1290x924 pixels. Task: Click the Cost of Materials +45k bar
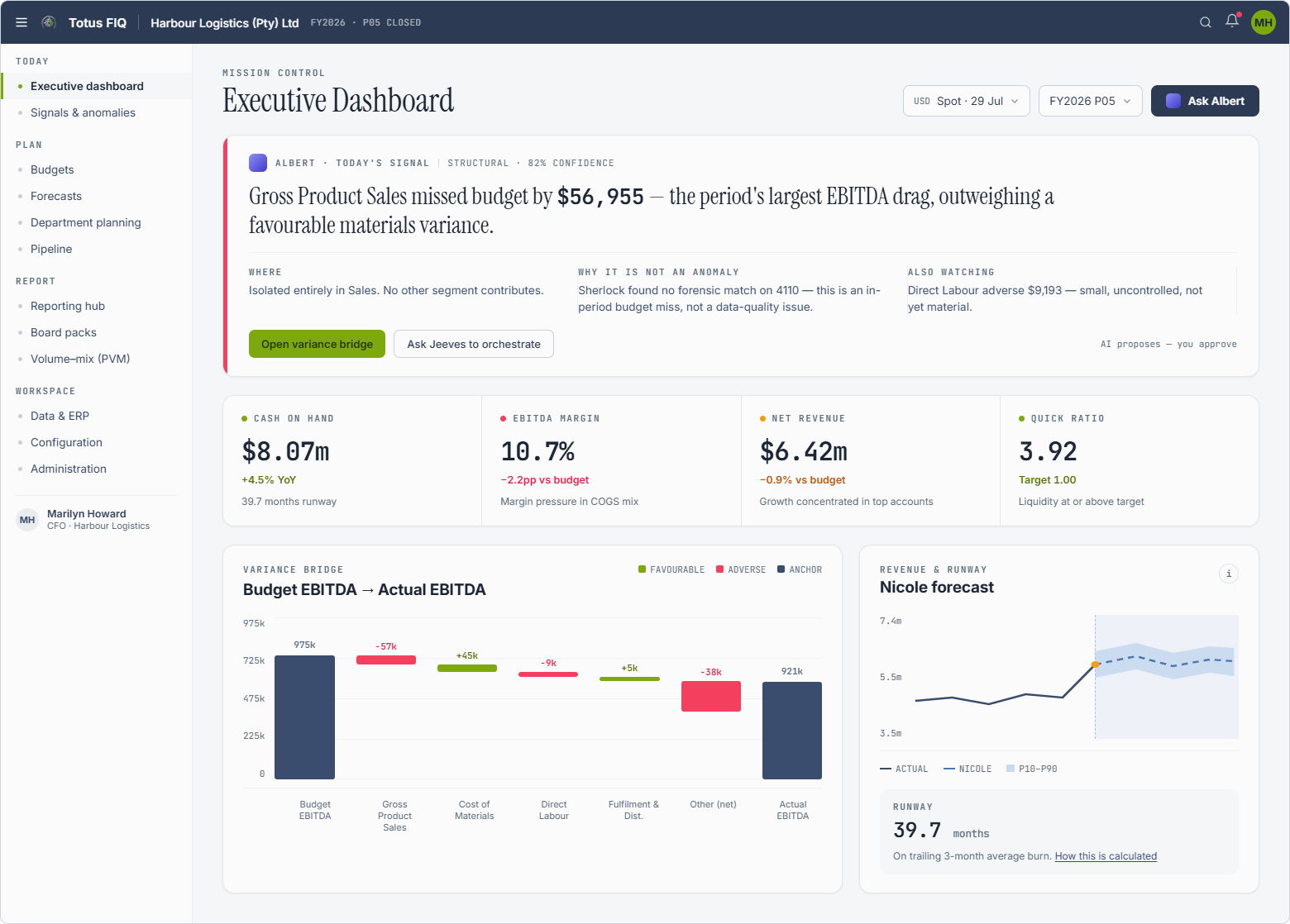tap(467, 668)
